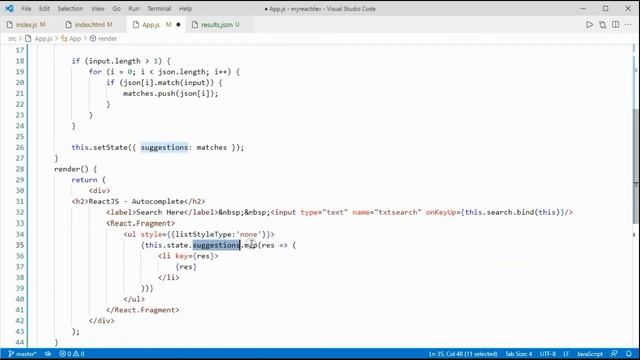Open the View menu
The width and height of the screenshot is (640, 360).
coord(98,9)
